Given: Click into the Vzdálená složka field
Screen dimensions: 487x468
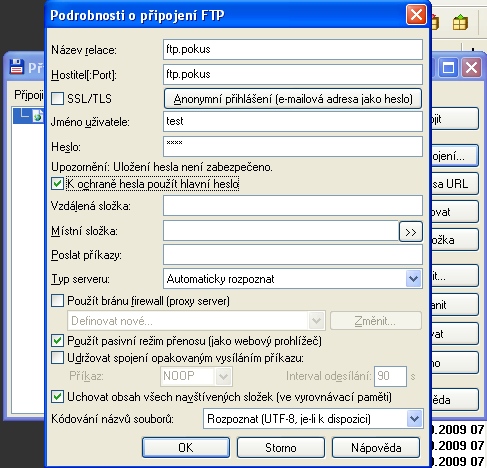Looking at the screenshot, I should (293, 206).
